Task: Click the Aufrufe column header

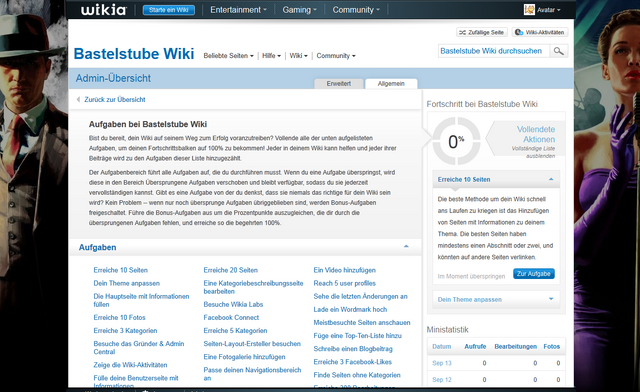Action: click(x=475, y=346)
